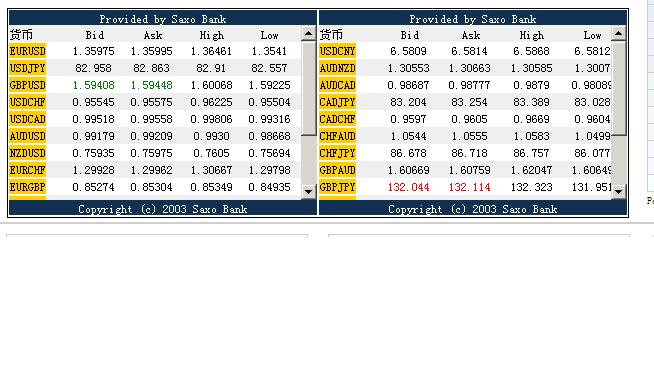Click the AUDUSD low value 0.98668

(x=269, y=136)
